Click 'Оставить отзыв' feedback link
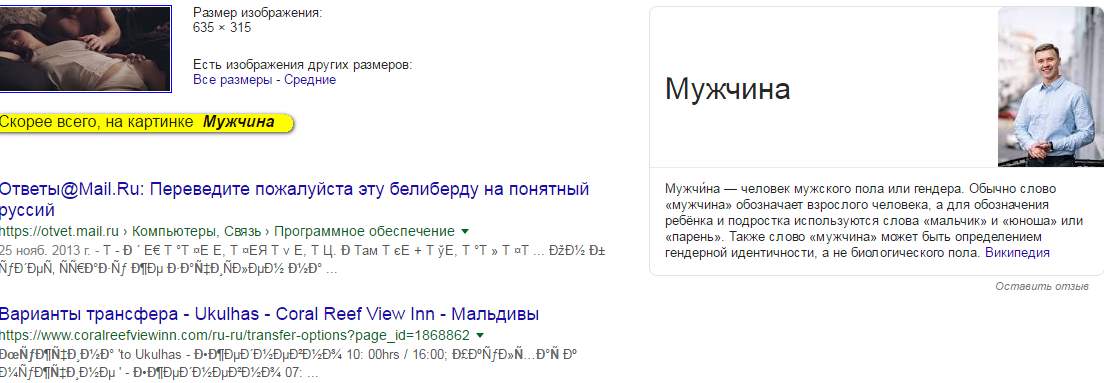Screen dimensions: 1104x383 pos(1042,287)
